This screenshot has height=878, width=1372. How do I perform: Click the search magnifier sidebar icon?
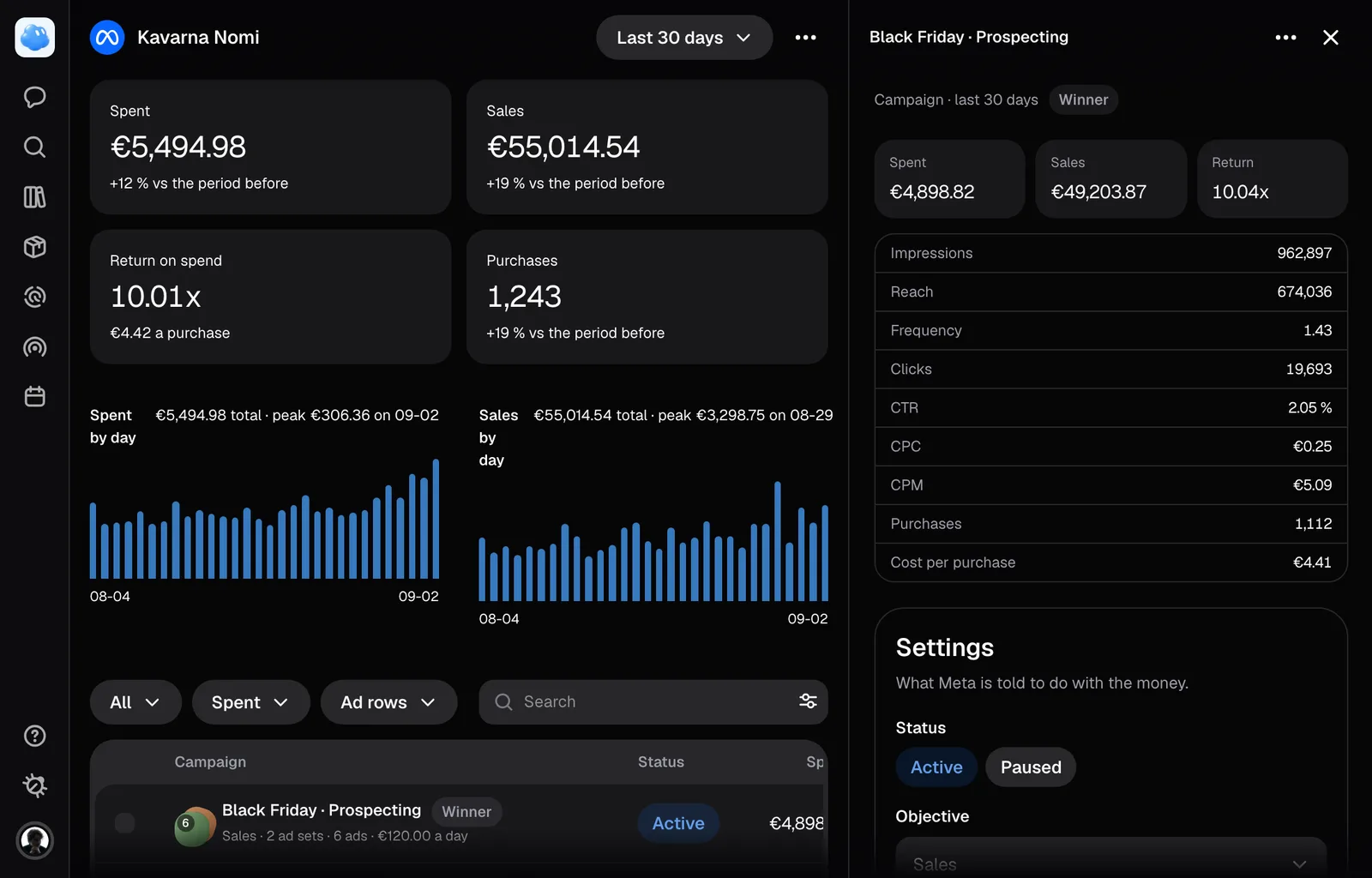(x=34, y=147)
